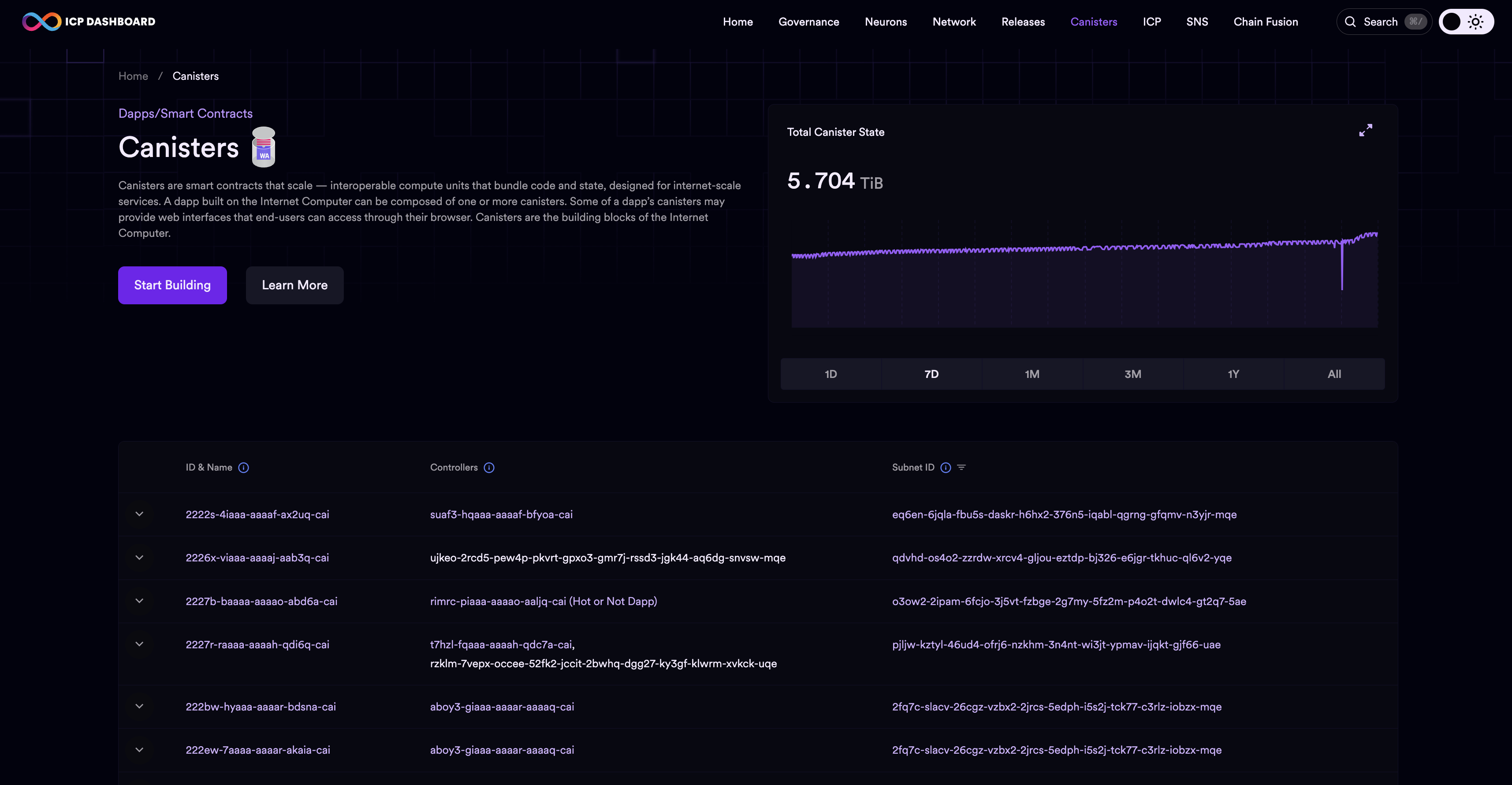Expand row 222bw-hyaaa-aaaar-bdsna-cai
This screenshot has width=1512, height=785.
pyautogui.click(x=139, y=706)
